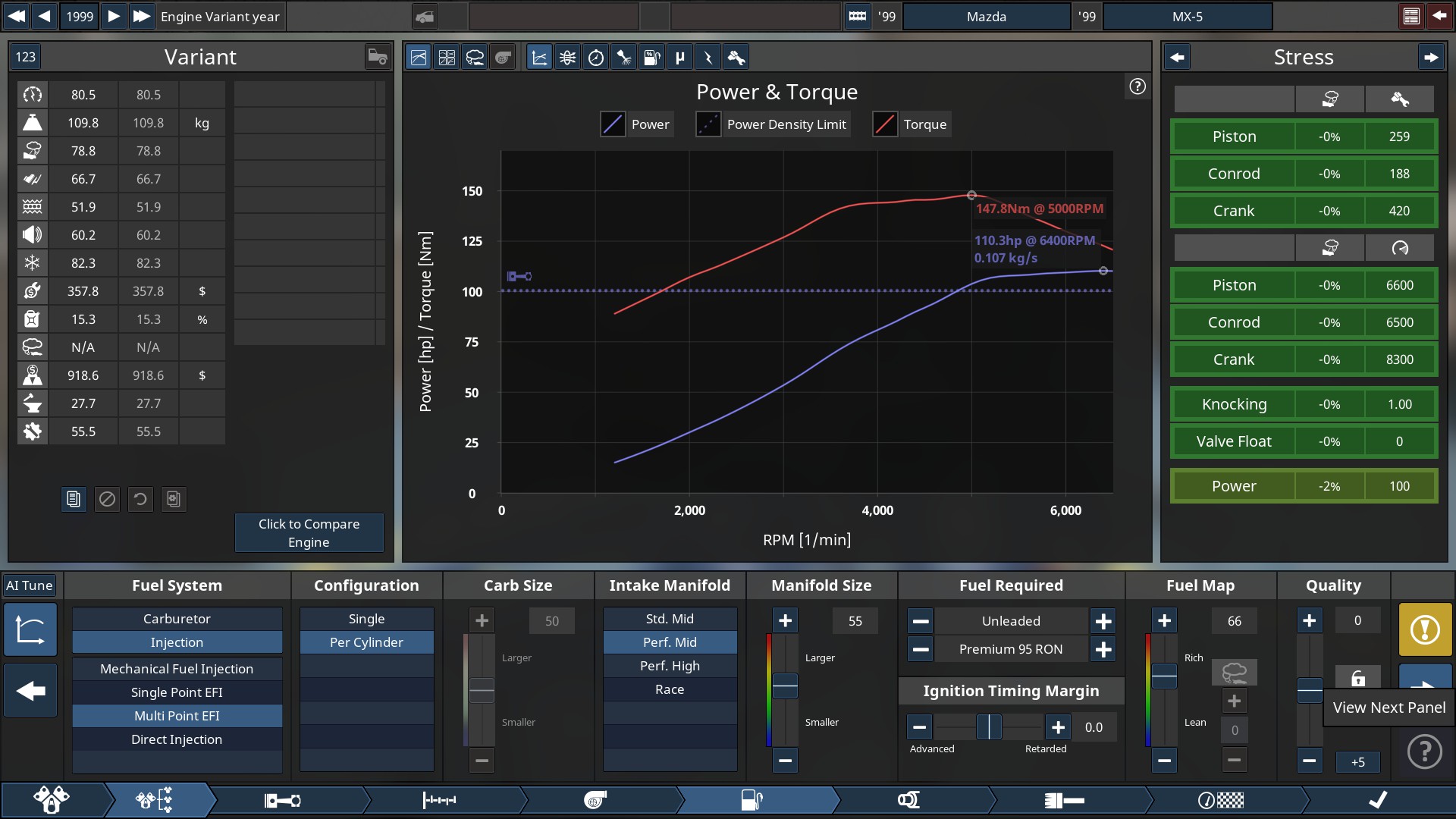Go to previous Stress panel with left arrow
Viewport: 1456px width, 819px height.
click(x=1176, y=57)
